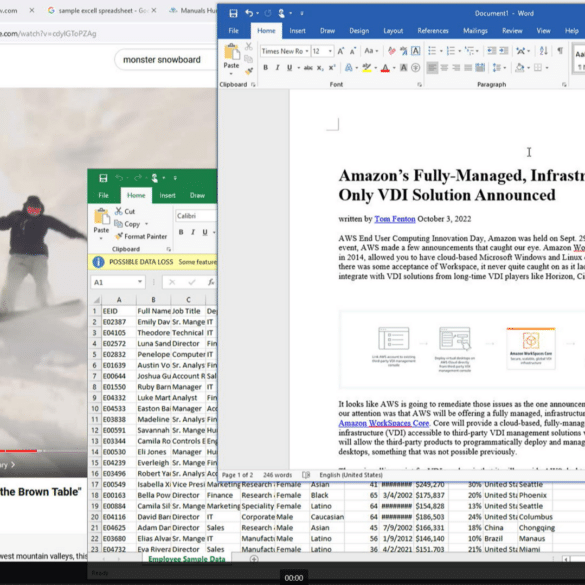Center align text in Word
The height and width of the screenshot is (585, 585).
[x=444, y=68]
